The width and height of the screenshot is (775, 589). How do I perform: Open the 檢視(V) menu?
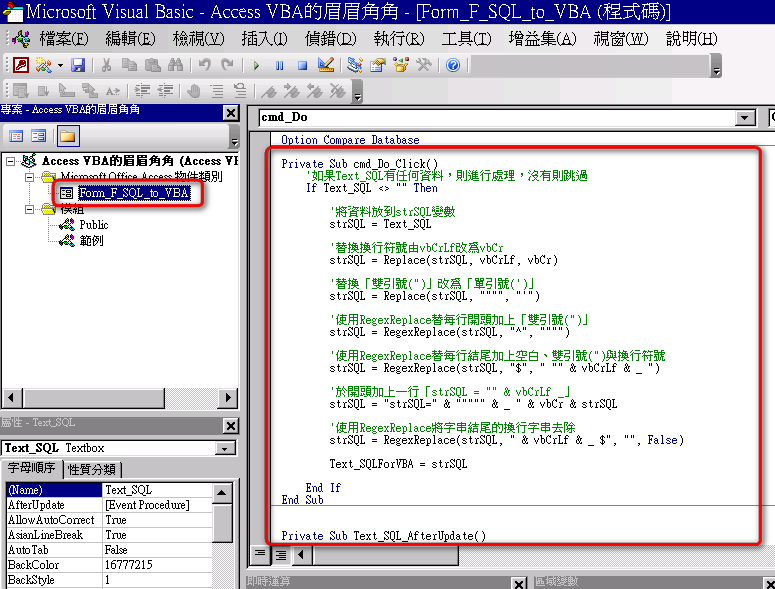[198, 39]
